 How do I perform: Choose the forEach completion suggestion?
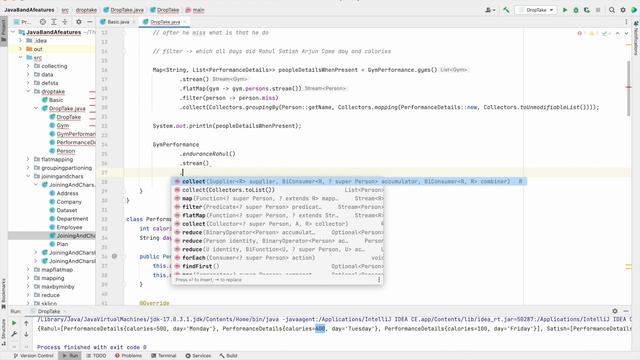coord(278,258)
